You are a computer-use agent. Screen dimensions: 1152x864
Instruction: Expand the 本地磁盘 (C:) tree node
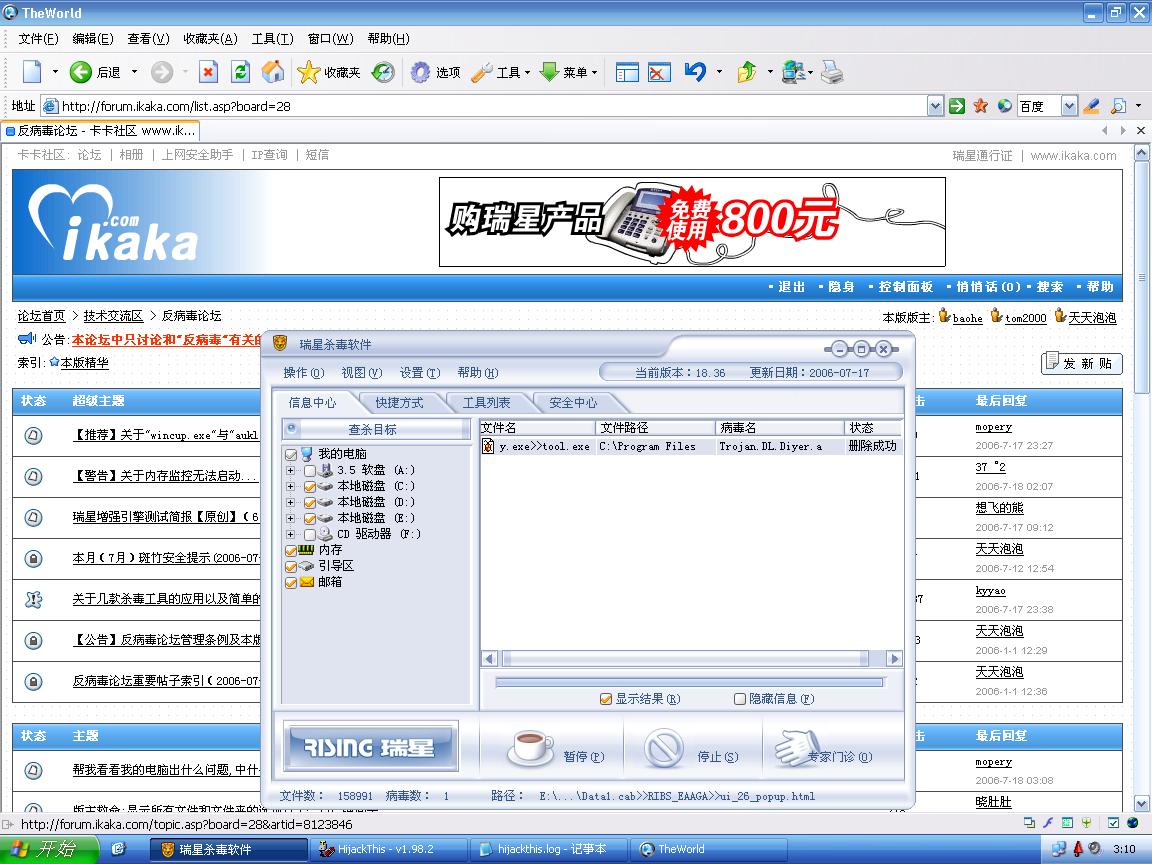290,486
